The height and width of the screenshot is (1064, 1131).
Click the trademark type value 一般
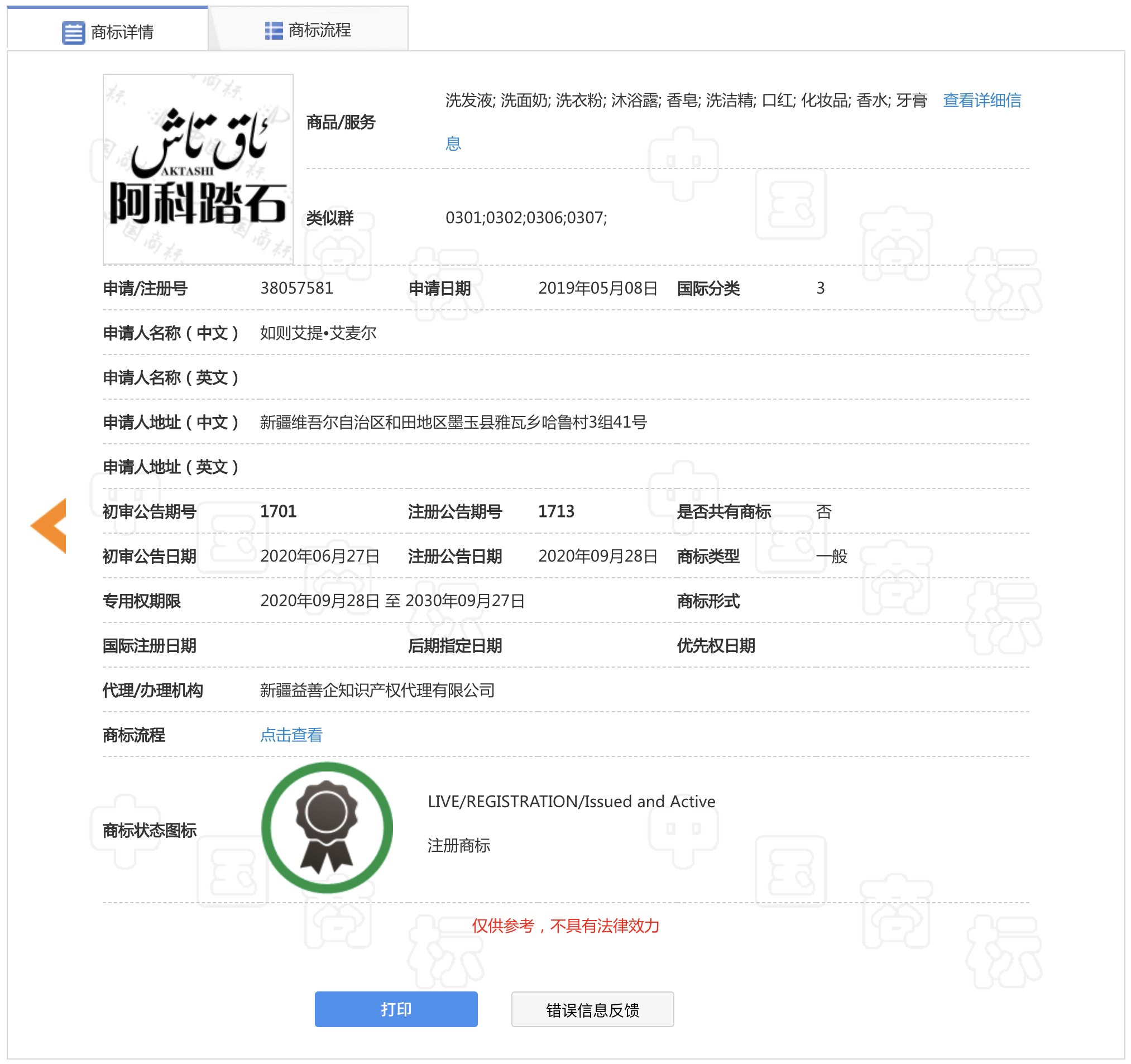tap(832, 557)
